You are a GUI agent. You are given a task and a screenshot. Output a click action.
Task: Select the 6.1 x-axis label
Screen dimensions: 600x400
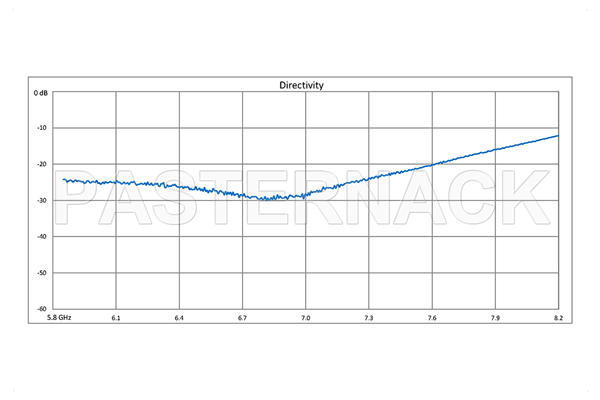click(x=116, y=317)
